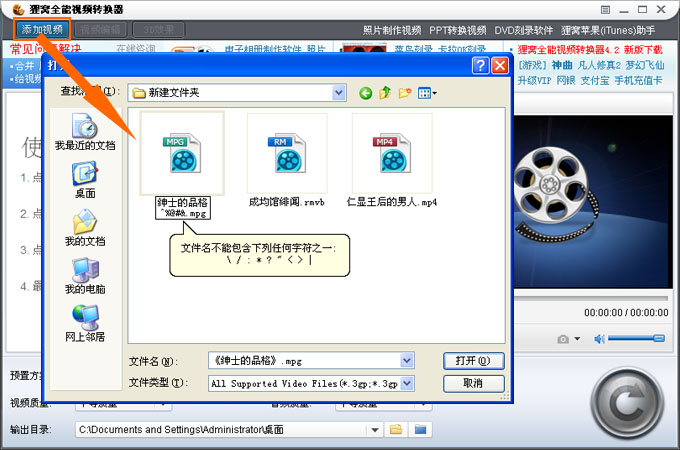Click the snapshot camera icon
The width and height of the screenshot is (680, 450).
pyautogui.click(x=563, y=339)
